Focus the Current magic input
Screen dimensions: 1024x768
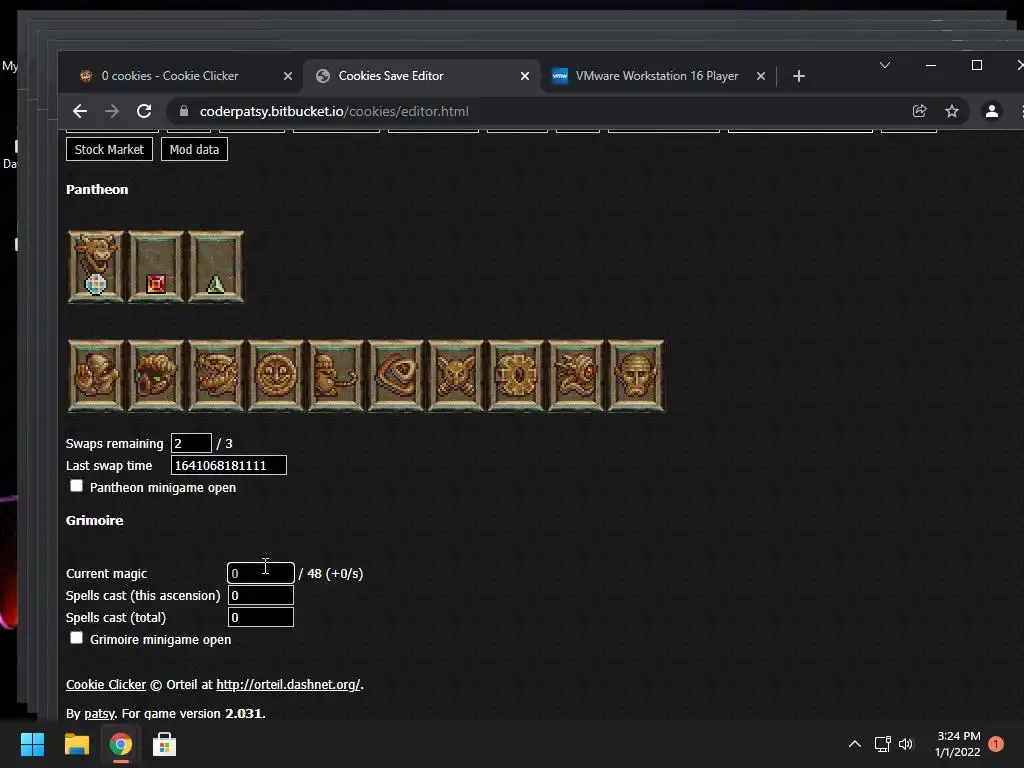click(x=261, y=573)
